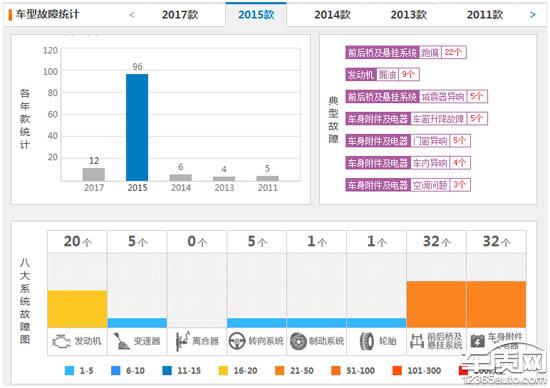
Task: Select the 2015款 tab
Action: click(256, 15)
